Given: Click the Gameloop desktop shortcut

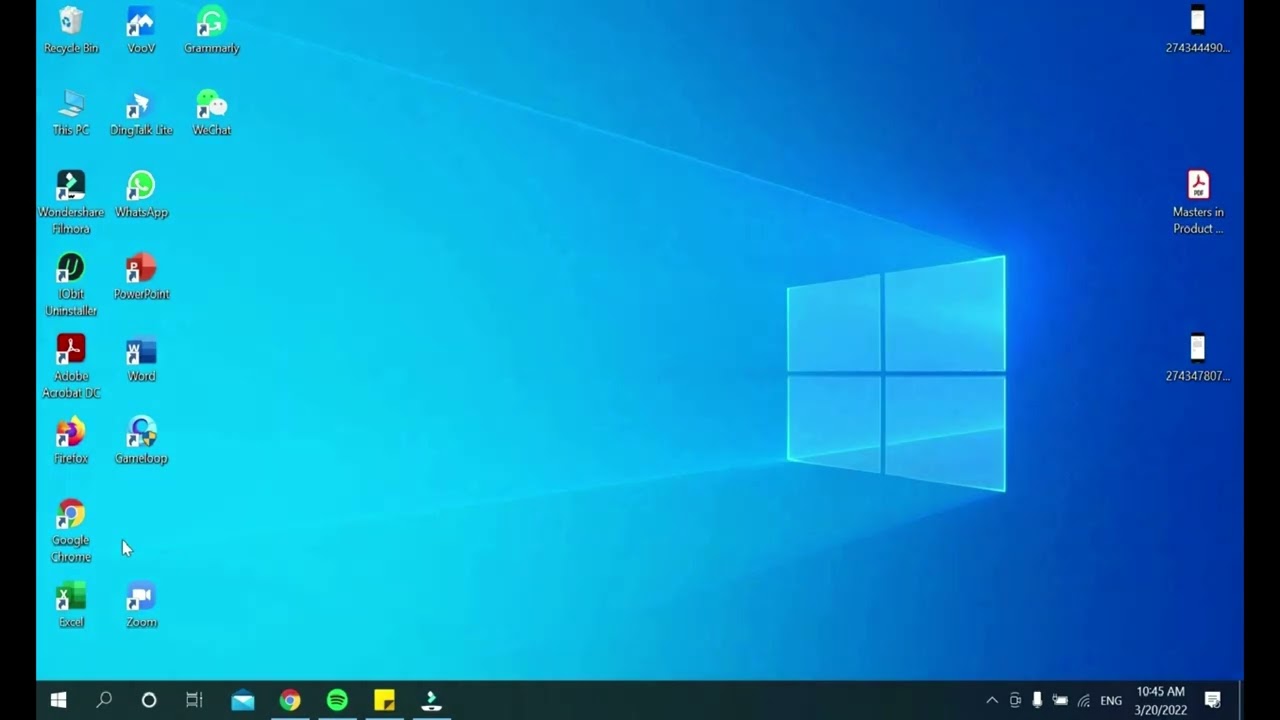Looking at the screenshot, I should tap(141, 440).
